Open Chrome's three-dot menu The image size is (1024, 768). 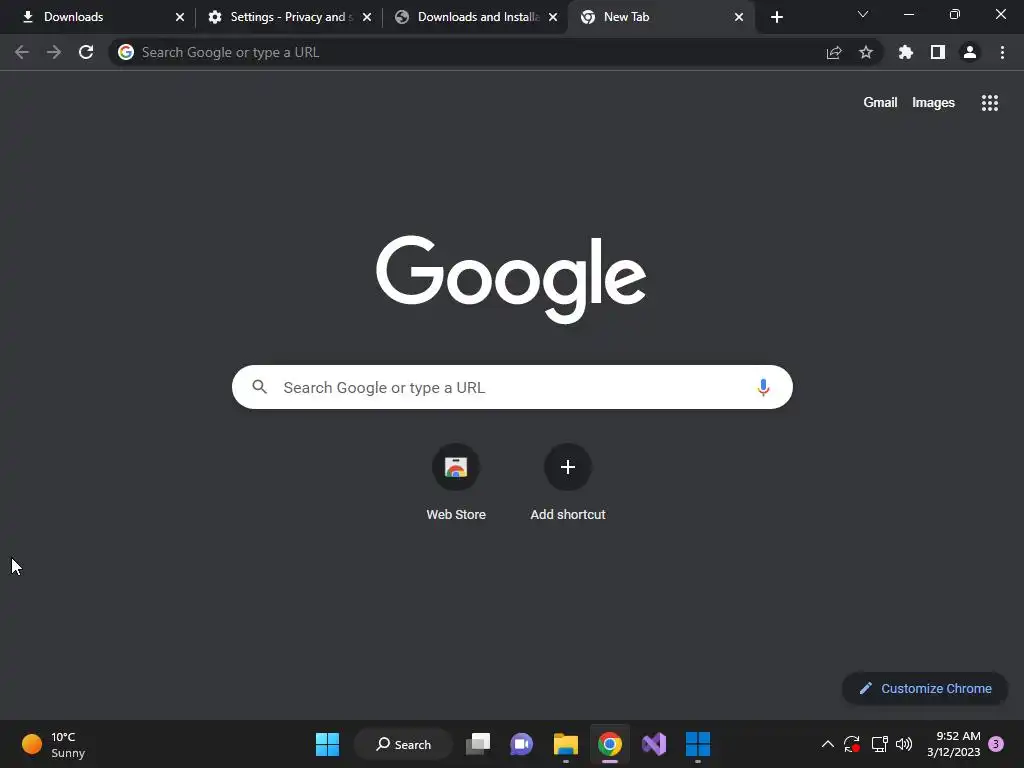[1002, 52]
